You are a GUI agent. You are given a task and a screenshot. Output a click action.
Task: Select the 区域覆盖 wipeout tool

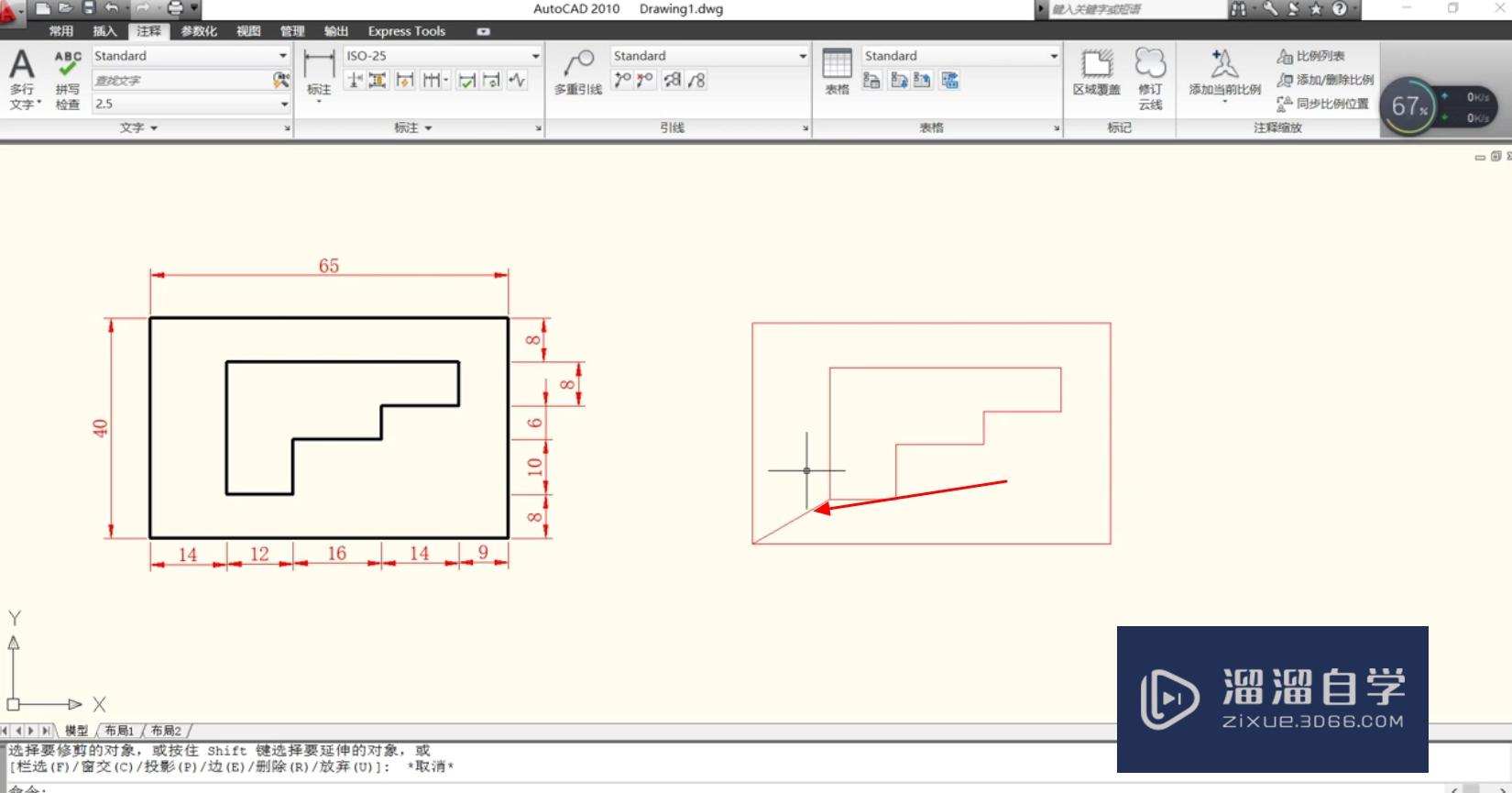click(1097, 72)
